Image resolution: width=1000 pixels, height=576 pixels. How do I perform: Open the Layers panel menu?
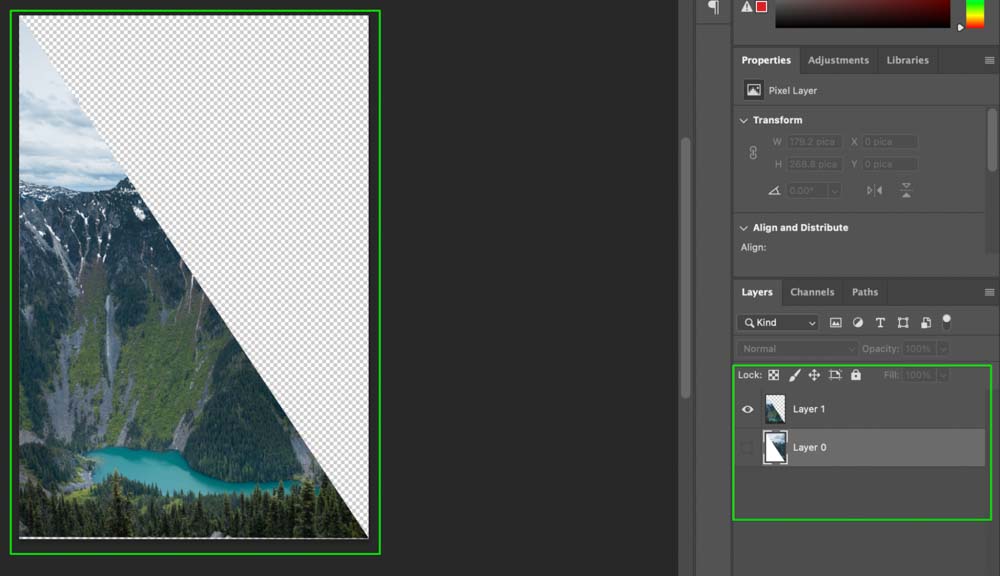(990, 292)
